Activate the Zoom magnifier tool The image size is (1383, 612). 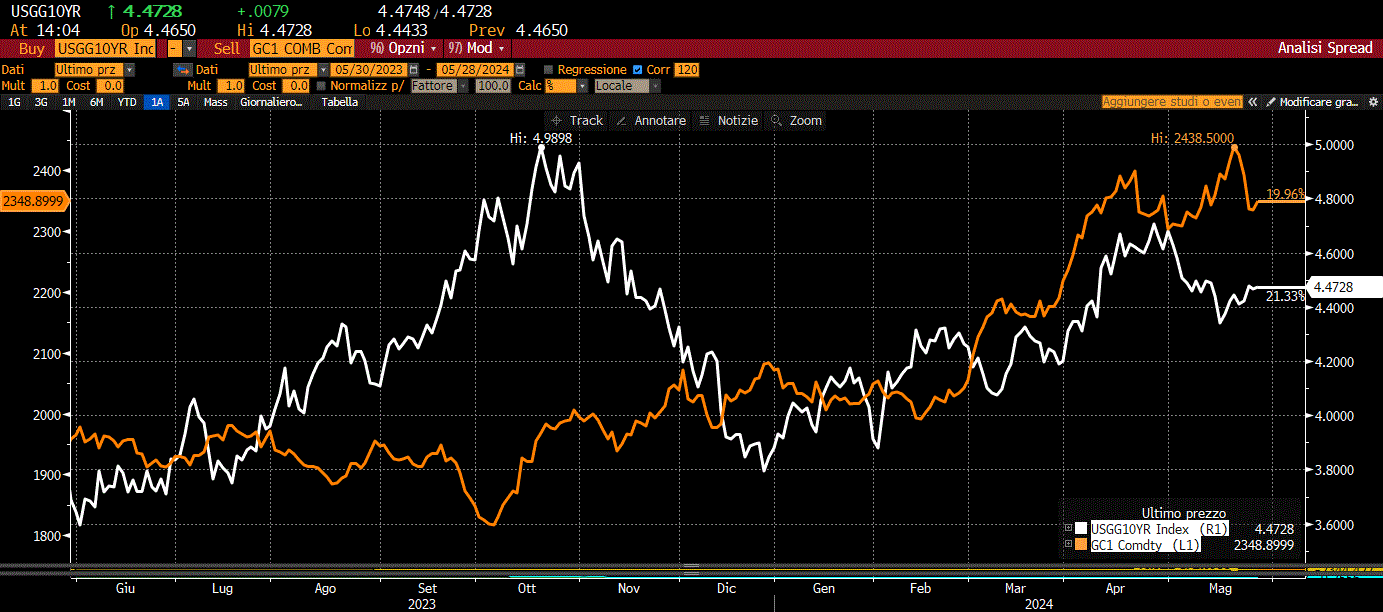(x=797, y=120)
